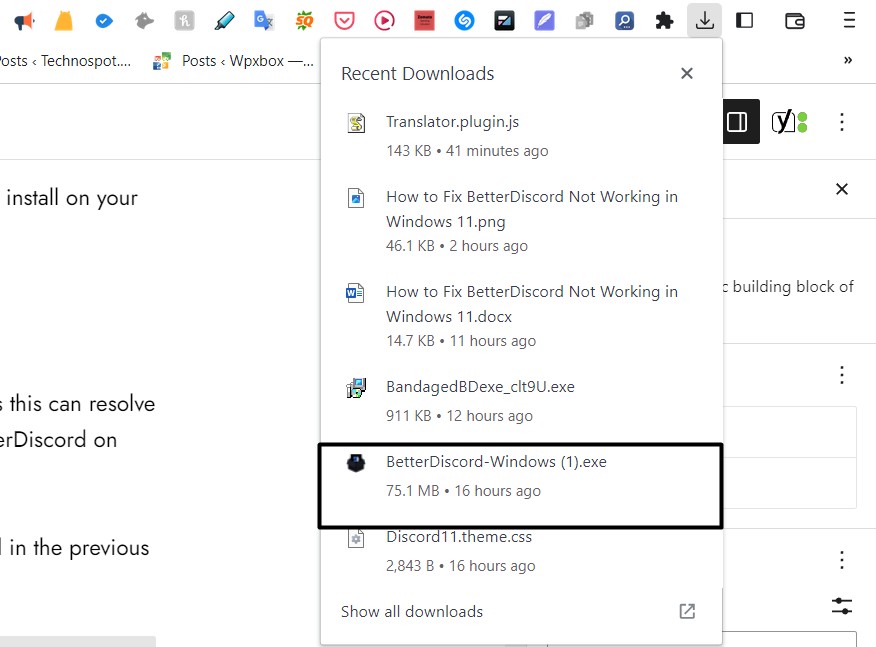Click Show all downloads
Screen dimensions: 876x647
412,611
